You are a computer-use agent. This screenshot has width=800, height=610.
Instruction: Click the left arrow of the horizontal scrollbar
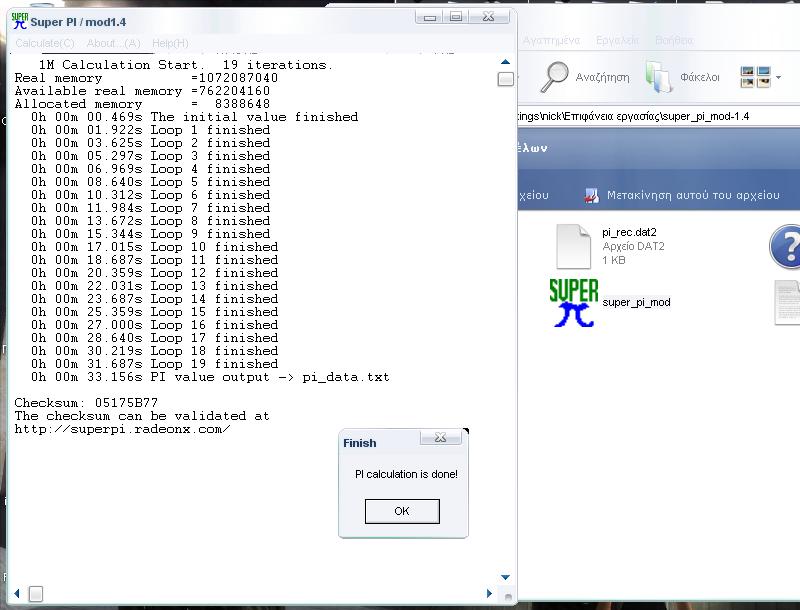[17, 593]
